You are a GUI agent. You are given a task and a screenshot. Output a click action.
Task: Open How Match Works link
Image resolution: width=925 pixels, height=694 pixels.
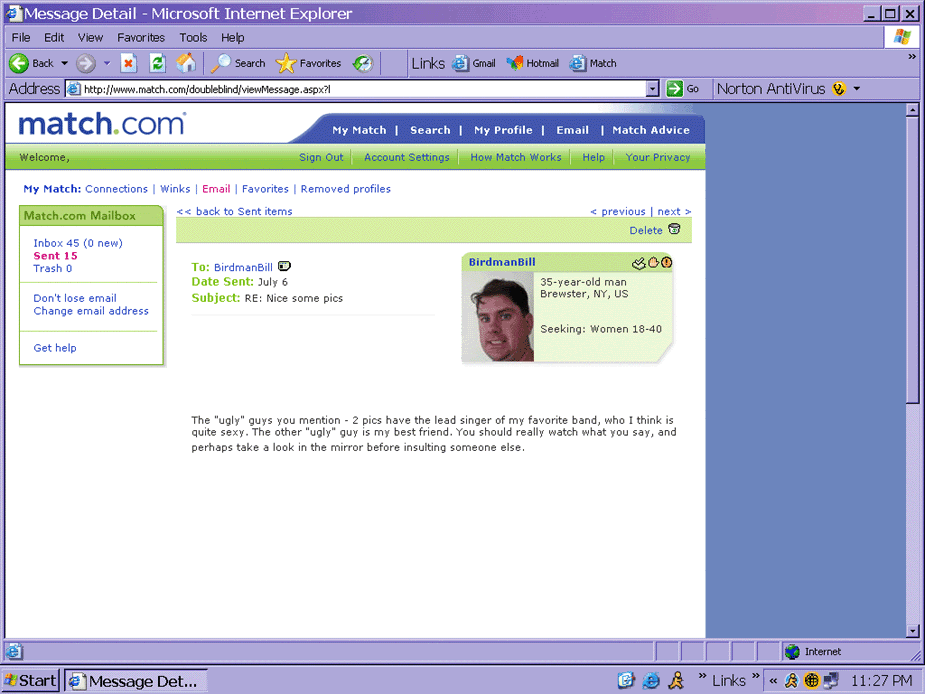(516, 157)
